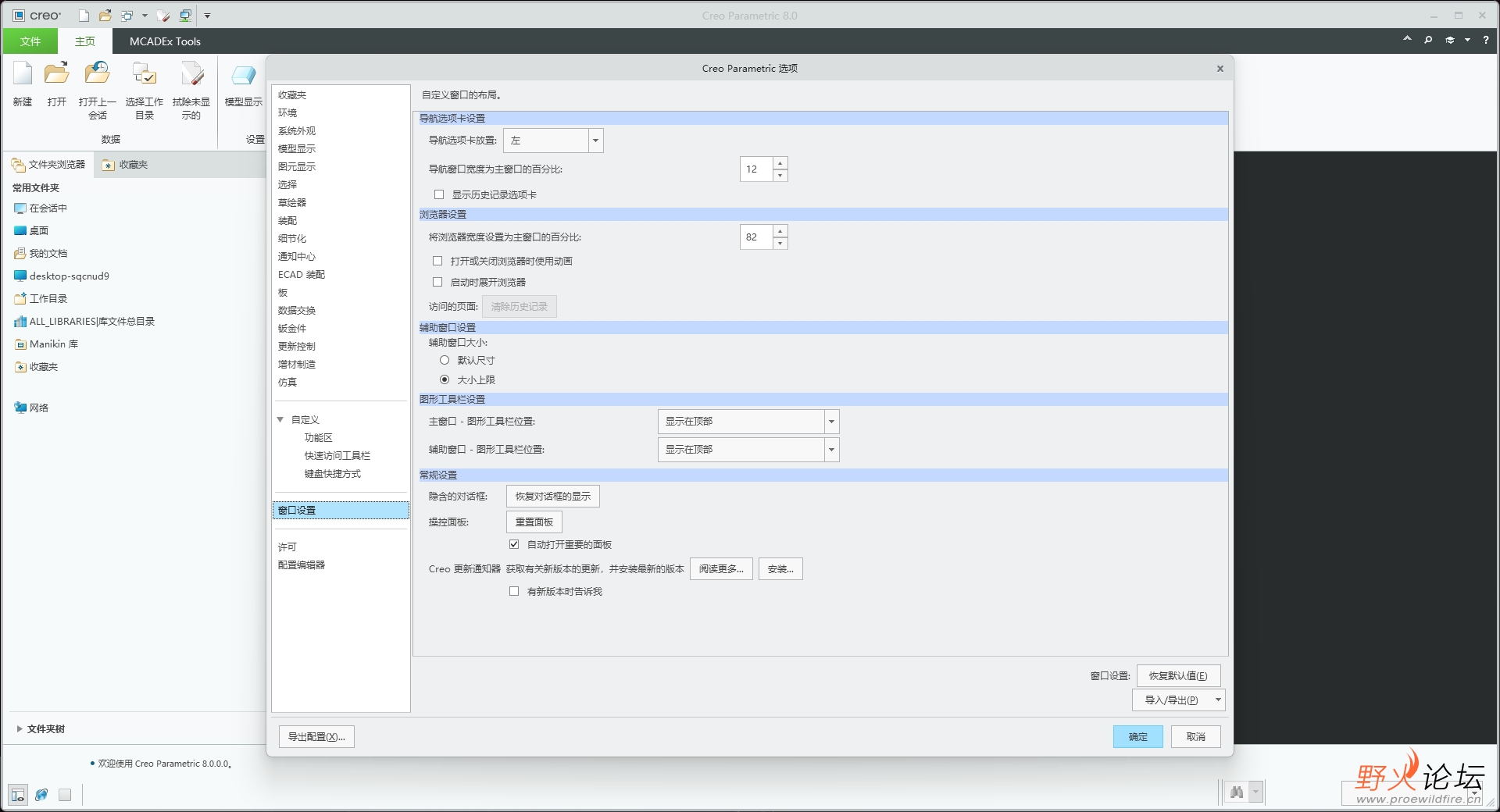Image resolution: width=1500 pixels, height=812 pixels.
Task: Select the desktop-sqcnud9 computer entry
Action: (x=62, y=276)
